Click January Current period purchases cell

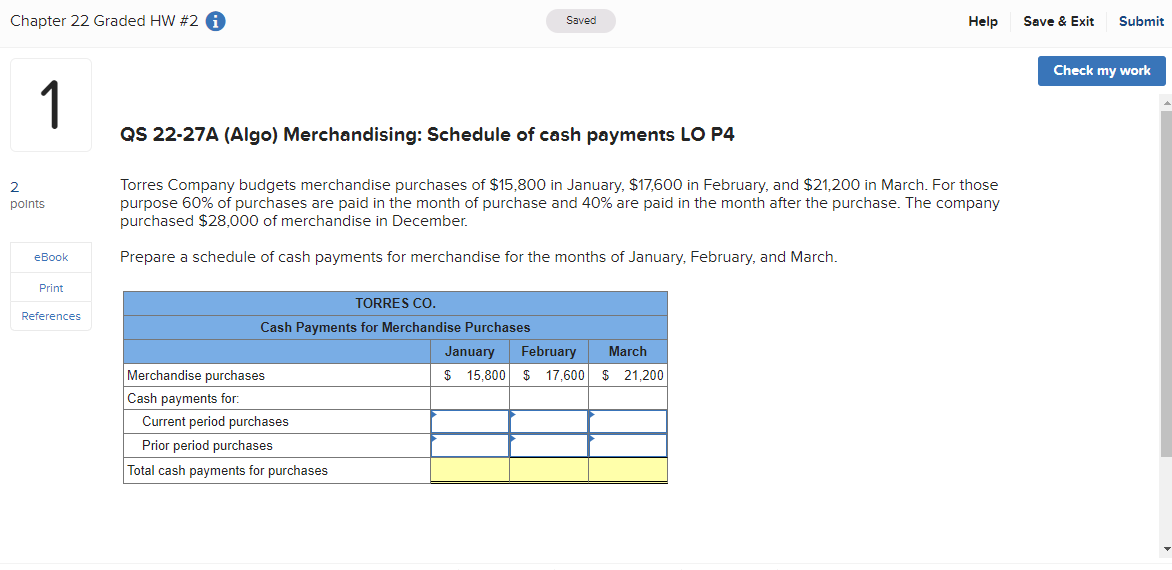tap(469, 421)
